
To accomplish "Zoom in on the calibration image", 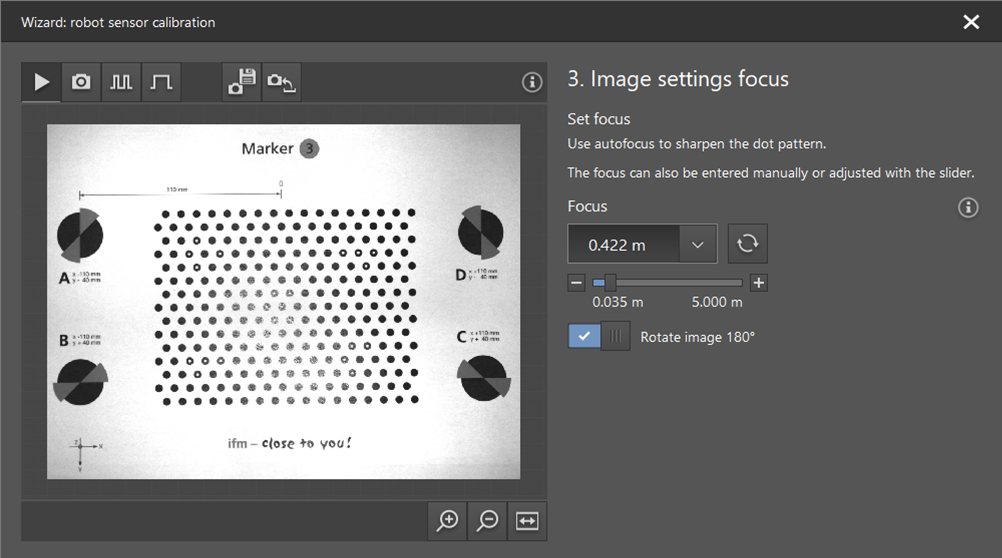I will click(448, 520).
